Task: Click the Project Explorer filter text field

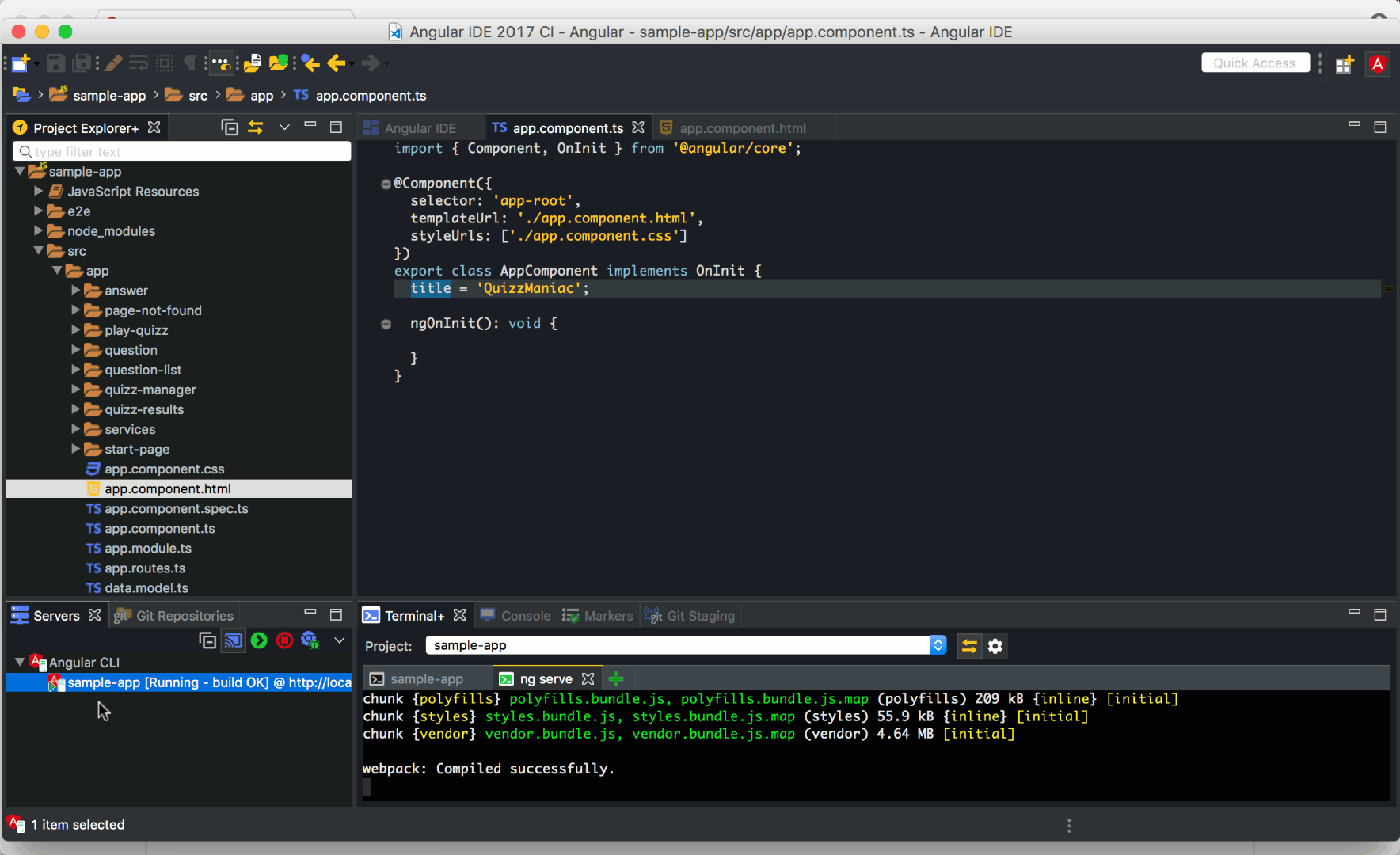Action: (181, 151)
